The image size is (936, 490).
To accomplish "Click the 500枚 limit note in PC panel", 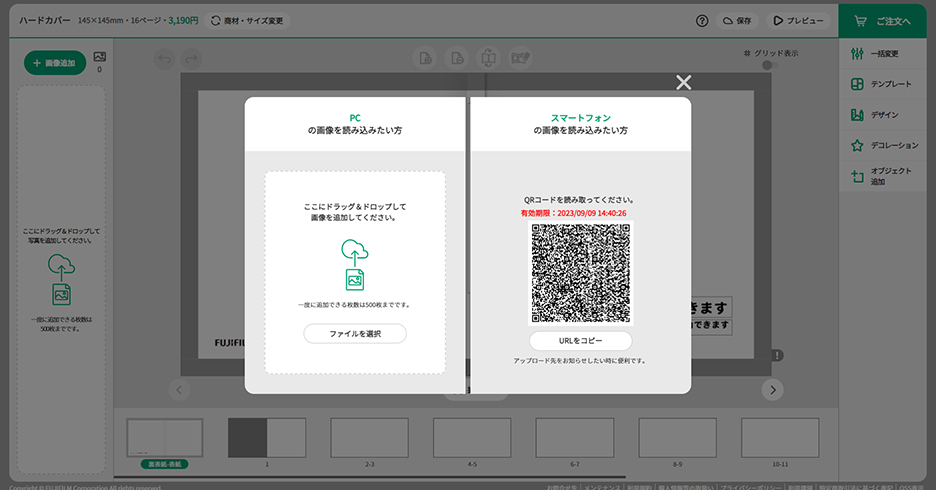I will tap(355, 305).
